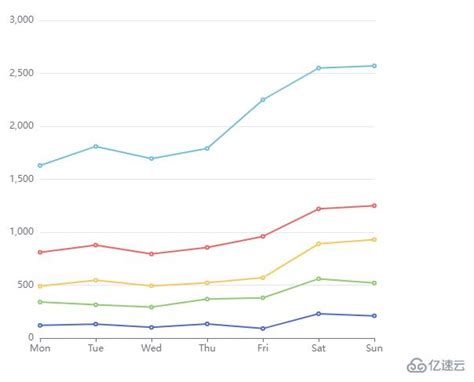Click the light blue line's Sat data point
Viewport: 474px width, 382px height.
tap(318, 68)
